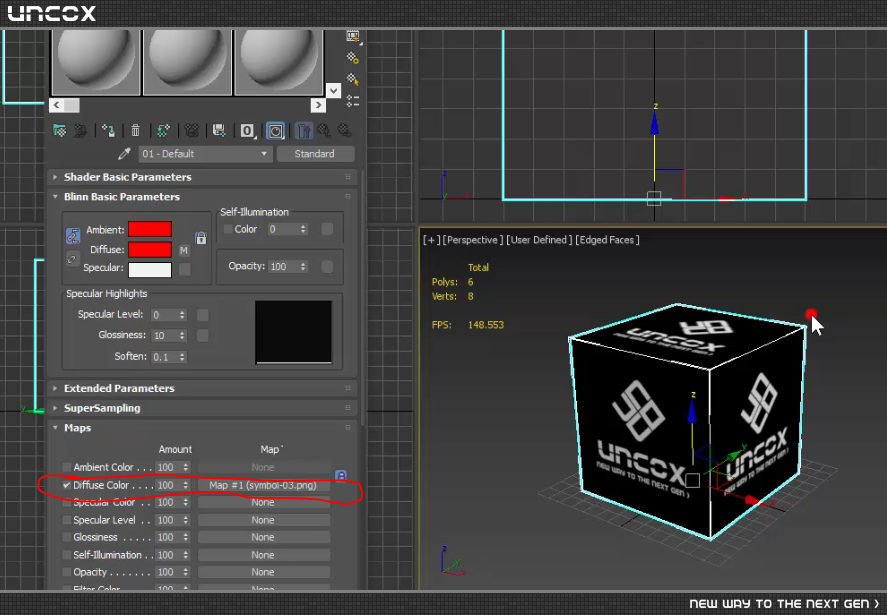Click the Get Material icon
Viewport: 887px width, 615px height.
59,131
